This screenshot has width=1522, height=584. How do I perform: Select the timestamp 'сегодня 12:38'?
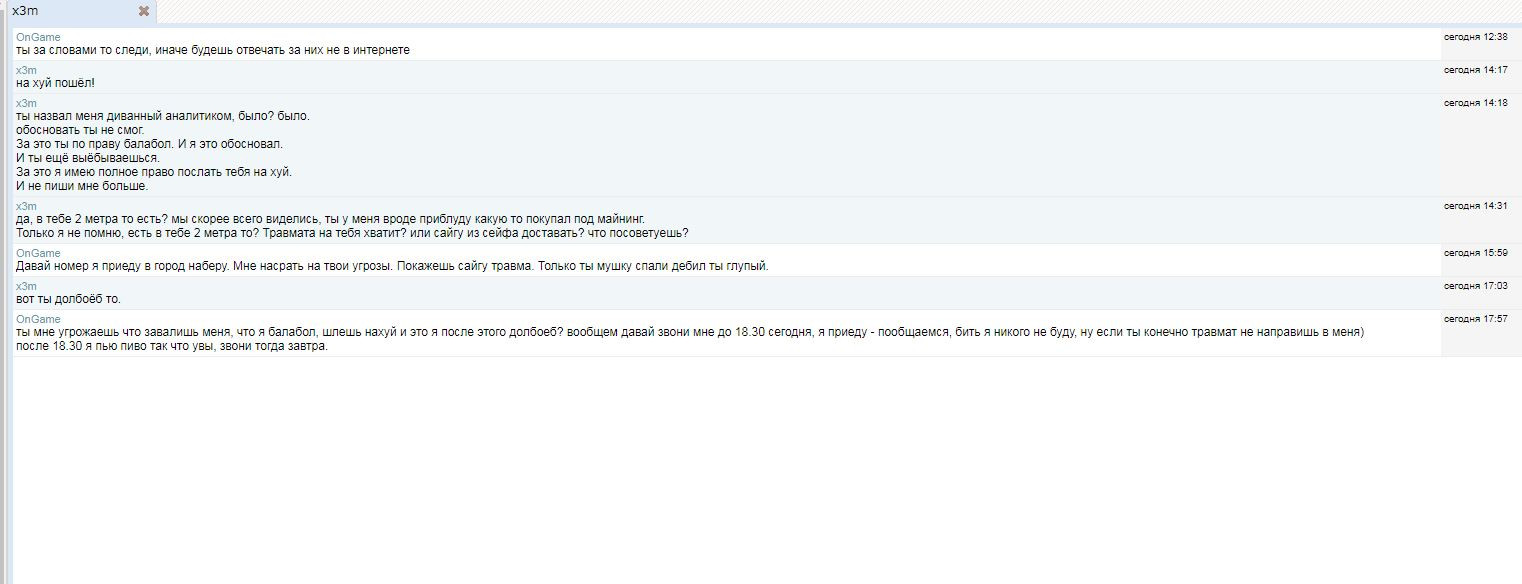(1475, 36)
